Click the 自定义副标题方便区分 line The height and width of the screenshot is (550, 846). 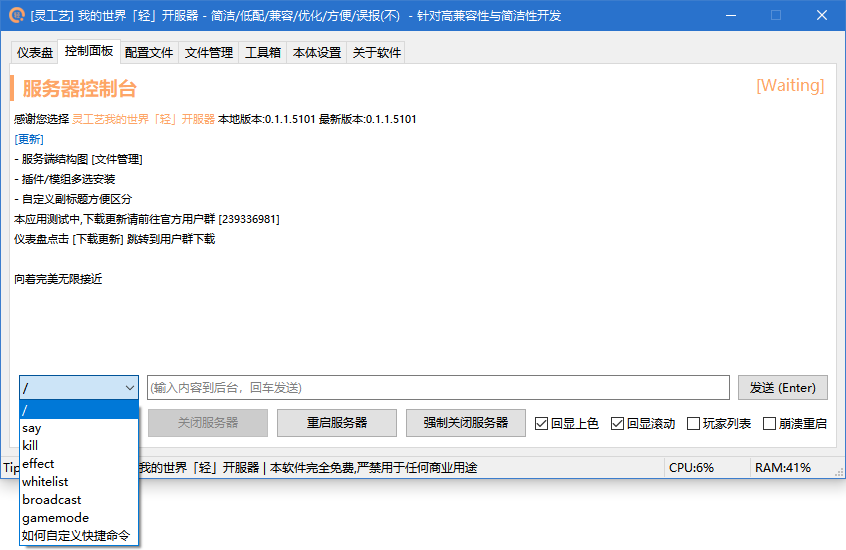[x=73, y=199]
